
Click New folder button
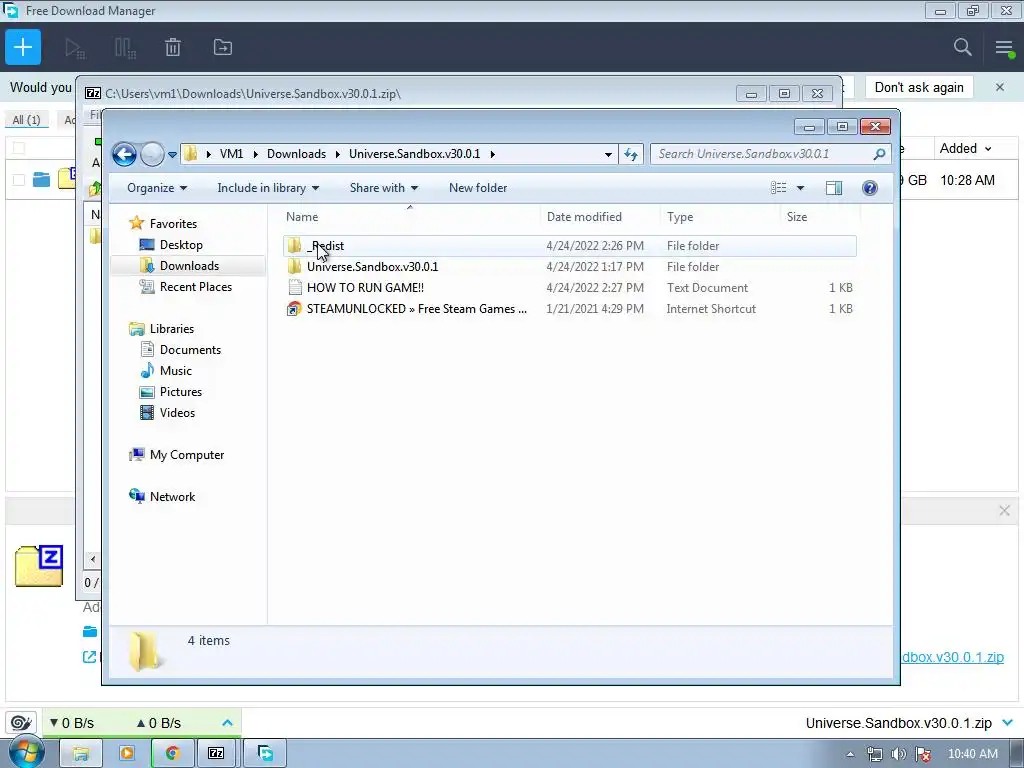point(477,188)
